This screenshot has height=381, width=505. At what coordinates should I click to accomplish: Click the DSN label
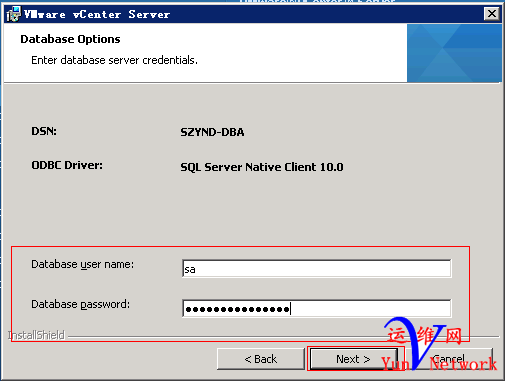(x=44, y=131)
